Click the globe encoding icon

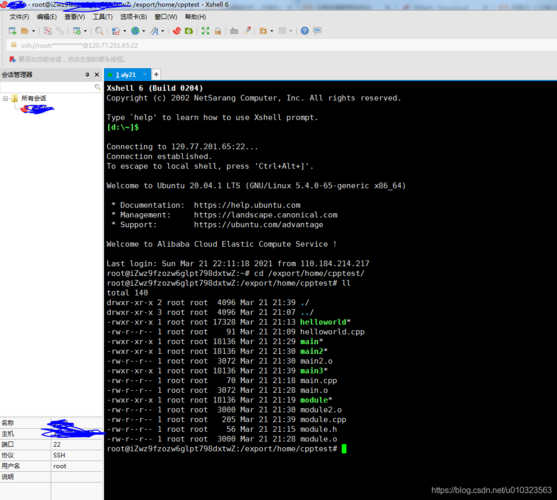point(135,31)
